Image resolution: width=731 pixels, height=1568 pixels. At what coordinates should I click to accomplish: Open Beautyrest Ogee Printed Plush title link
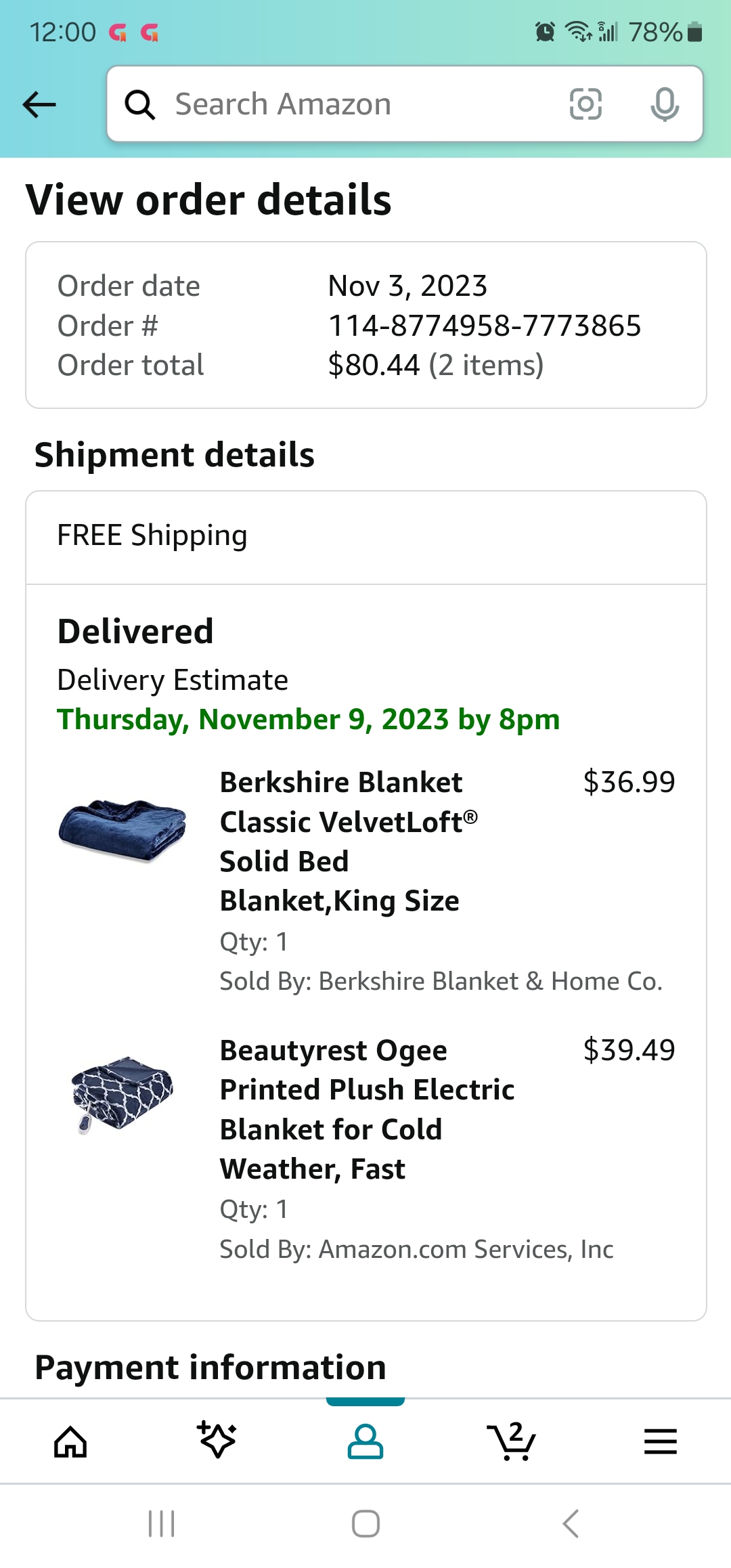(x=367, y=1110)
